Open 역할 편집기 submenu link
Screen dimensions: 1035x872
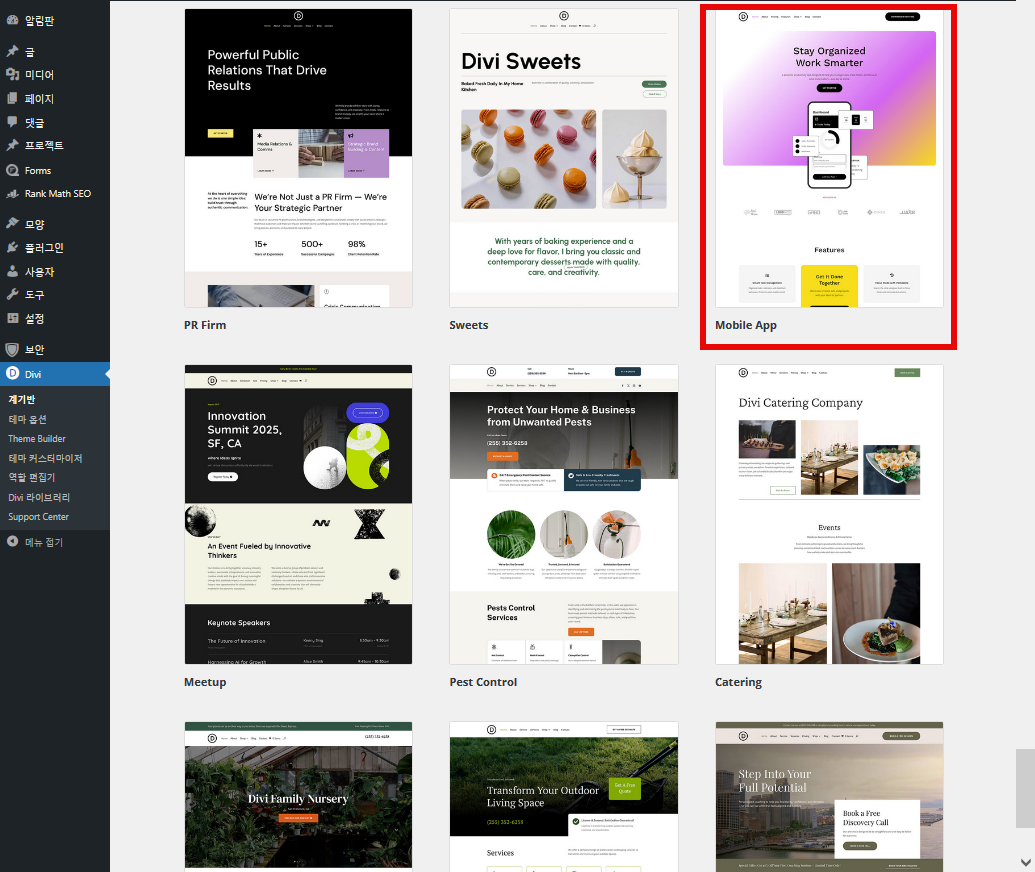32,477
